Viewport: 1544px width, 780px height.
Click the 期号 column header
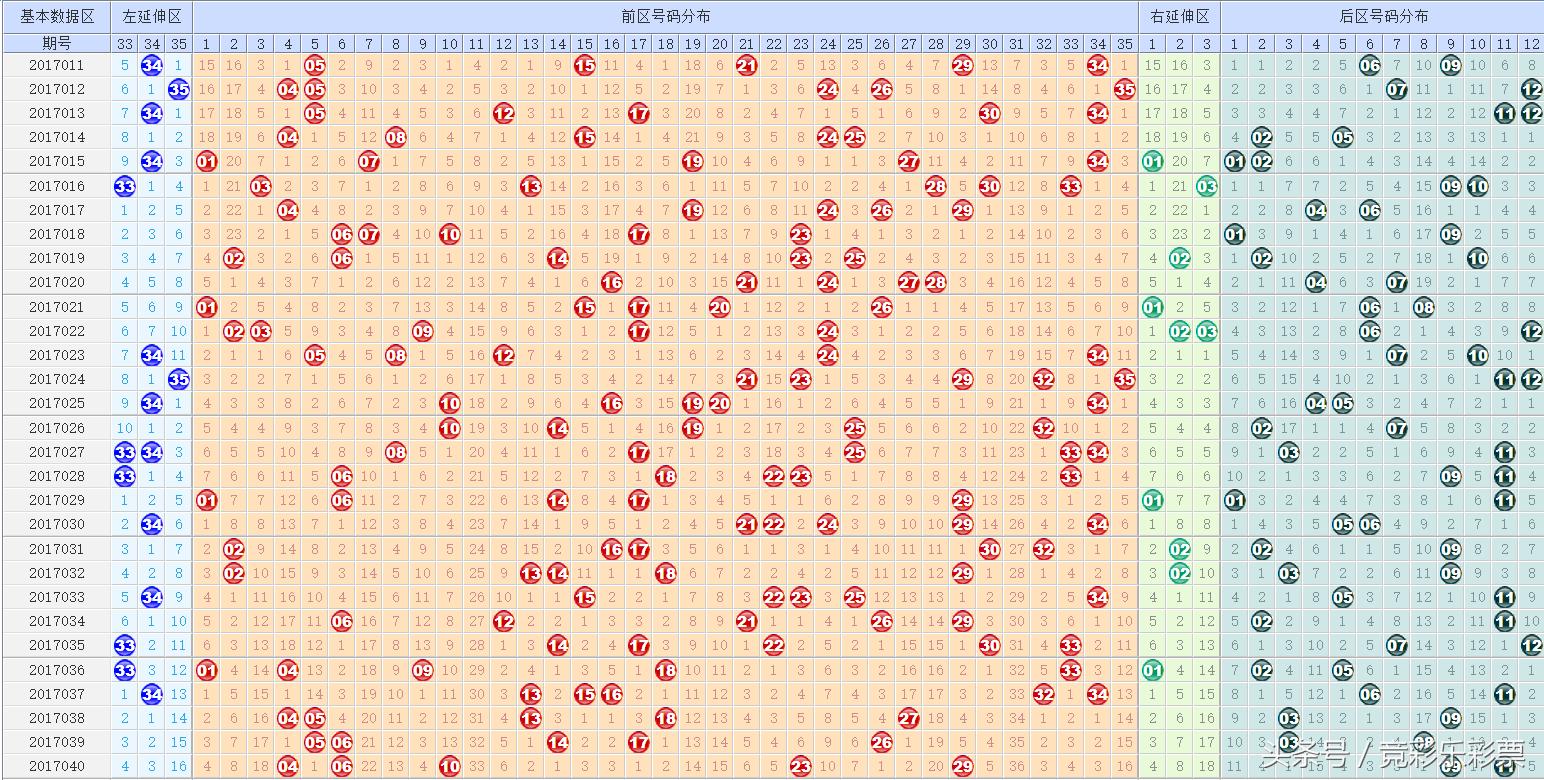(55, 44)
